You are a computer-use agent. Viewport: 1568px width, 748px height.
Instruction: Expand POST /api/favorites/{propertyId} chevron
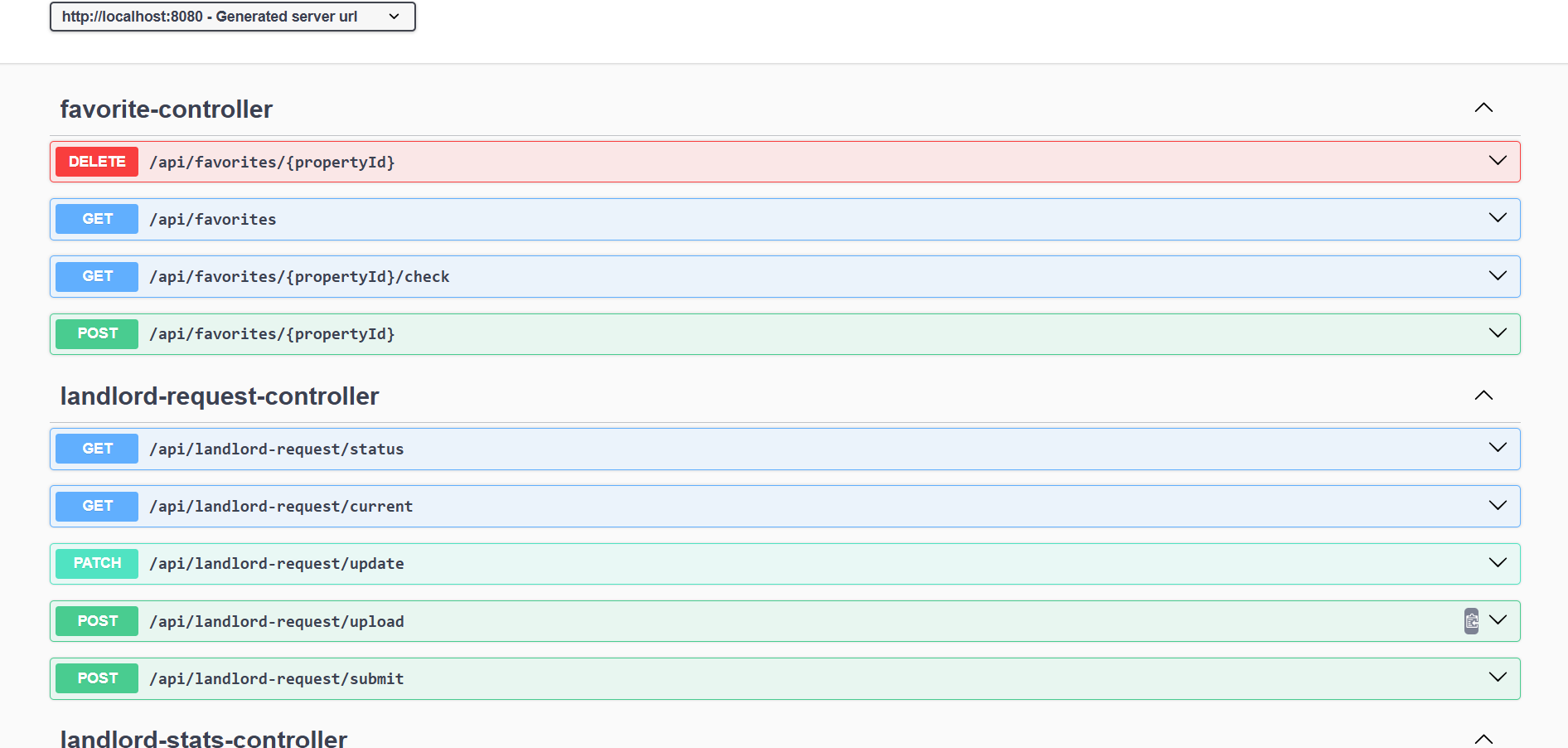click(x=1498, y=333)
